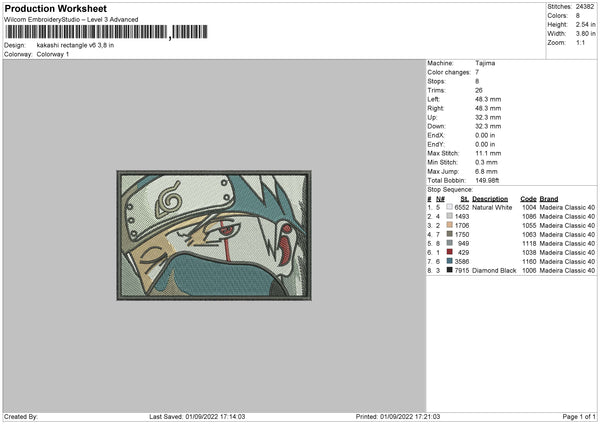Select the teal swatch beside 3586

tap(449, 261)
